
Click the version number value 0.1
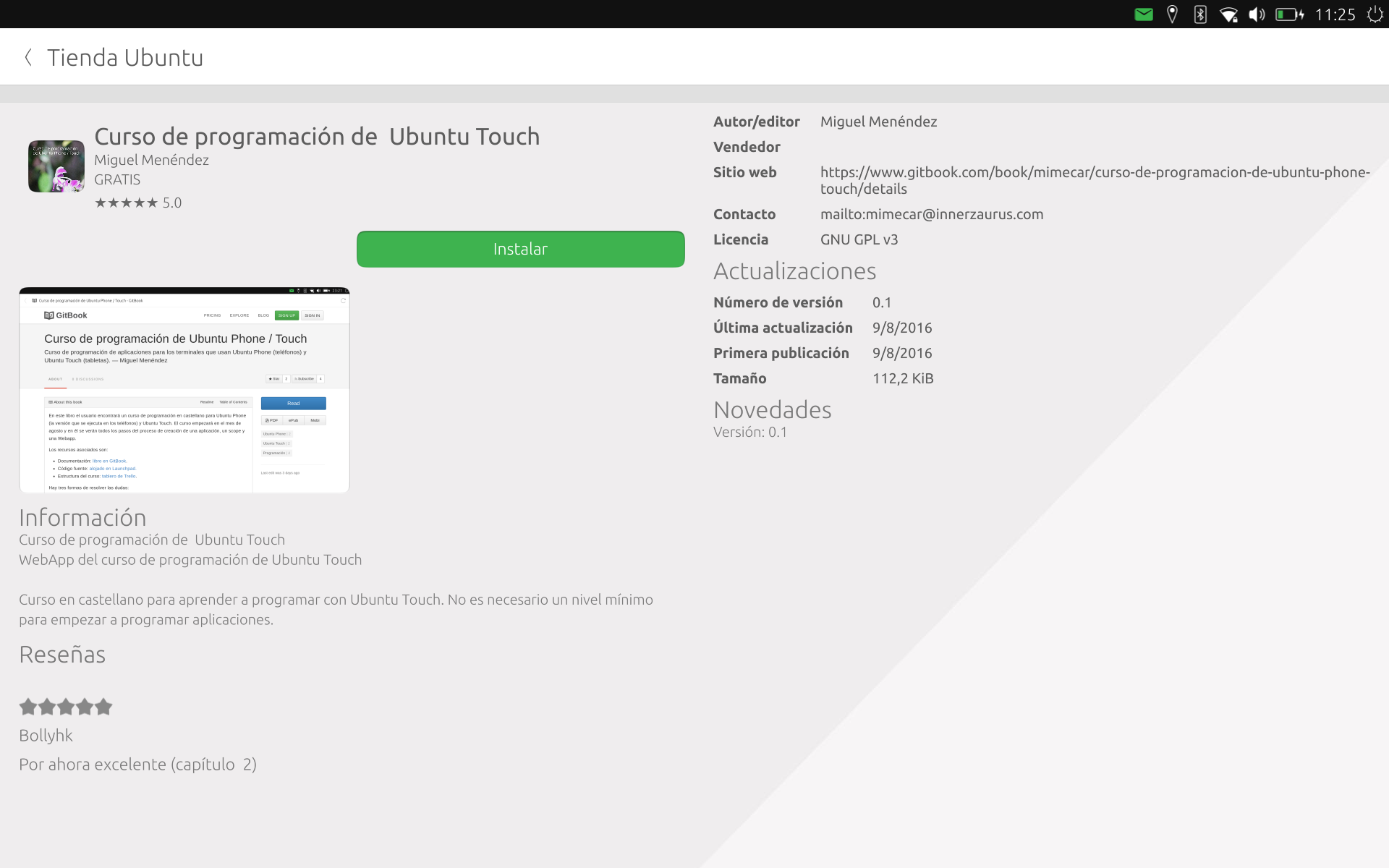click(x=882, y=302)
